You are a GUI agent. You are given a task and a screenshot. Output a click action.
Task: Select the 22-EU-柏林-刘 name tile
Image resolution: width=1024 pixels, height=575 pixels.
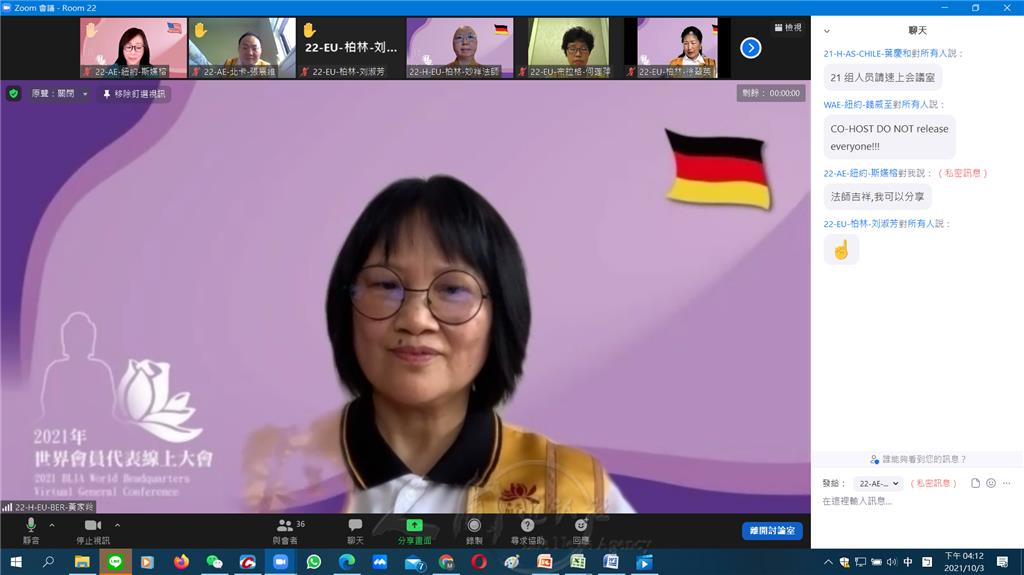coord(351,48)
